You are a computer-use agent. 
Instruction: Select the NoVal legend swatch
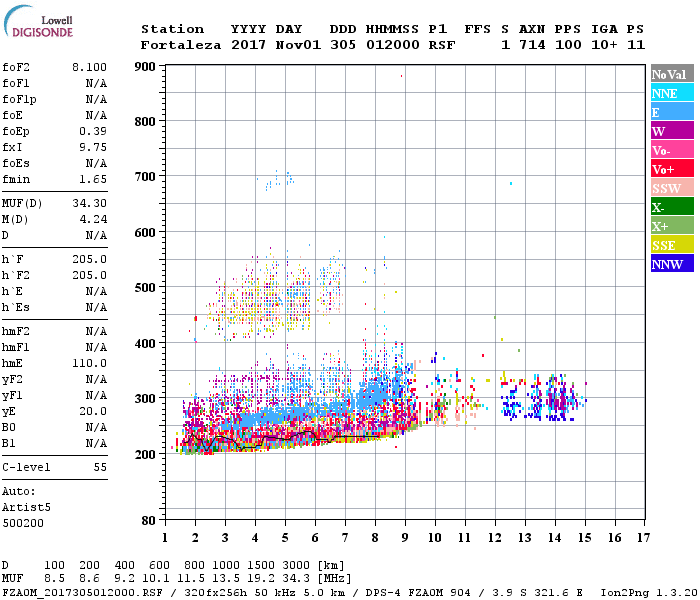click(672, 74)
